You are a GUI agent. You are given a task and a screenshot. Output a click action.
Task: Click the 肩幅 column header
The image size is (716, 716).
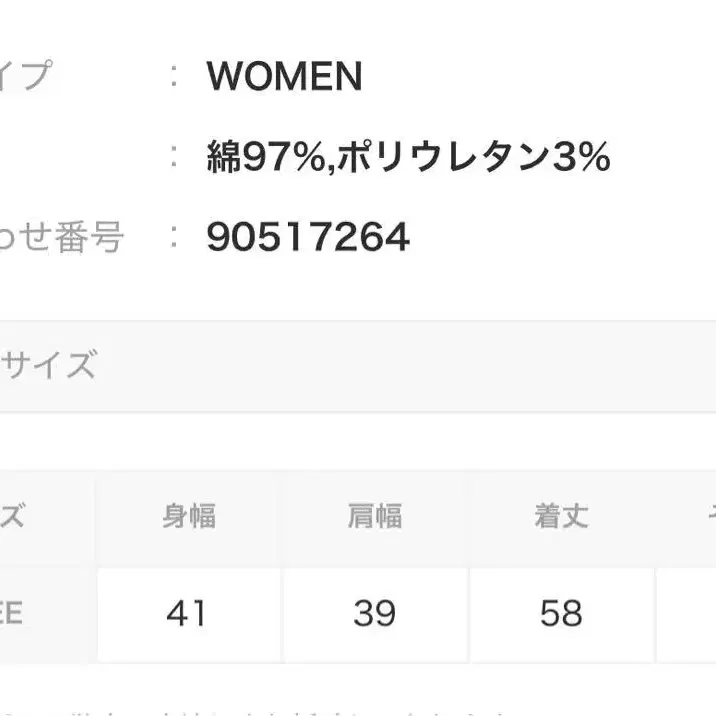[x=375, y=516]
